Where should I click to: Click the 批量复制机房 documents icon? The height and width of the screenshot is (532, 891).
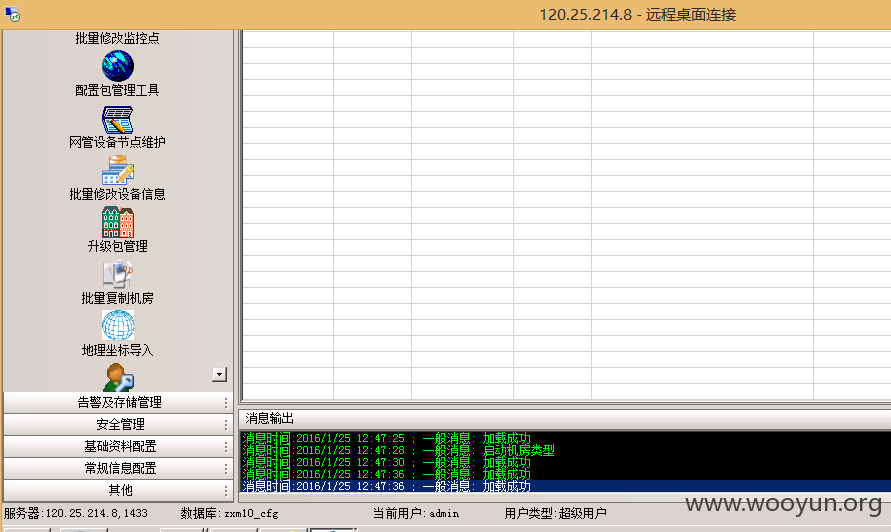118,274
